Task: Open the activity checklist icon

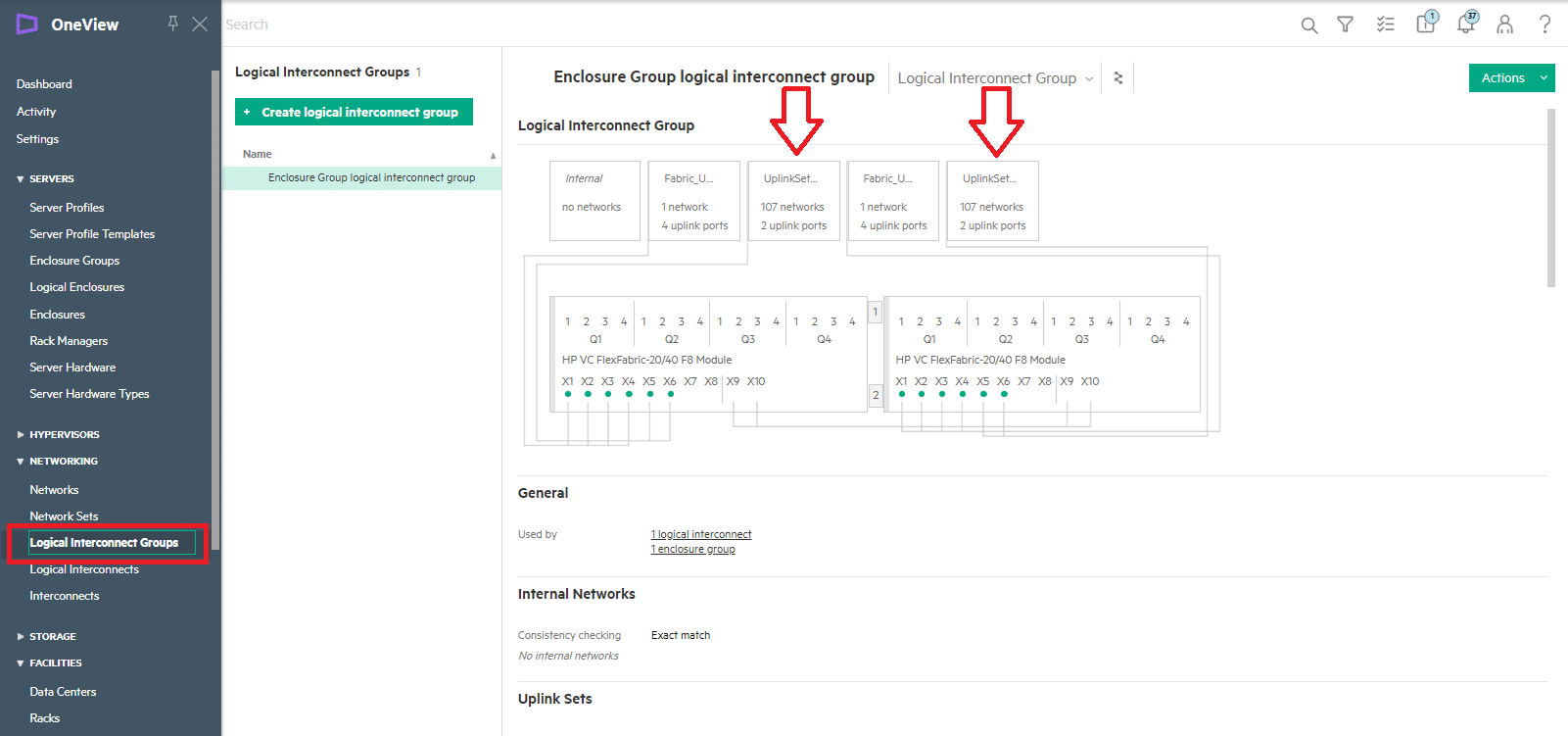Action: [1385, 25]
